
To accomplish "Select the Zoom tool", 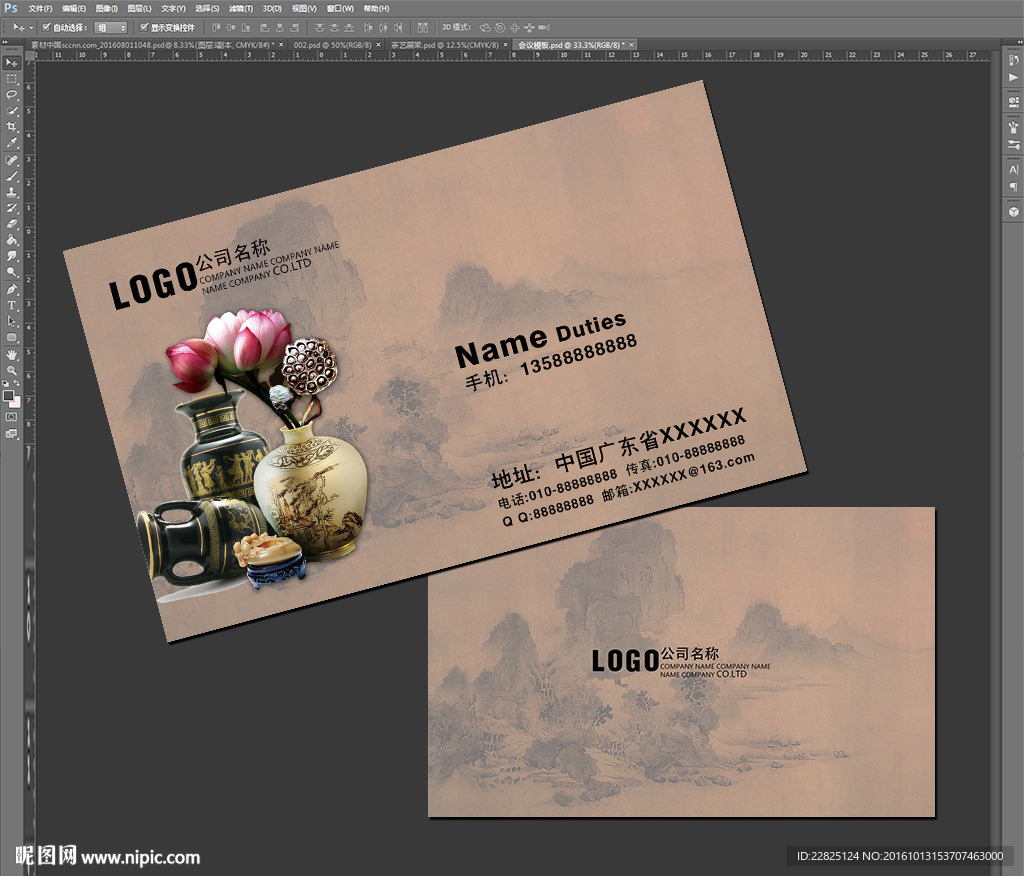I will pyautogui.click(x=12, y=370).
